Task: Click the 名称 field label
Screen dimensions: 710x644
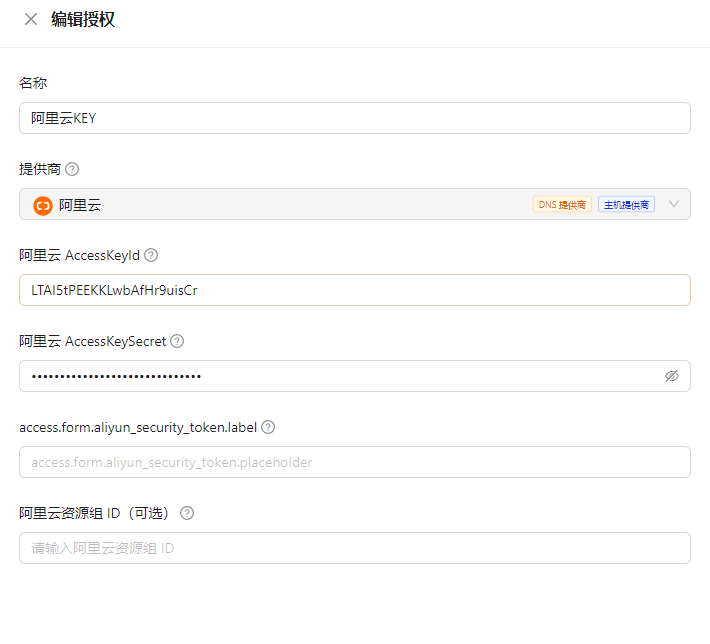Action: coord(33,83)
